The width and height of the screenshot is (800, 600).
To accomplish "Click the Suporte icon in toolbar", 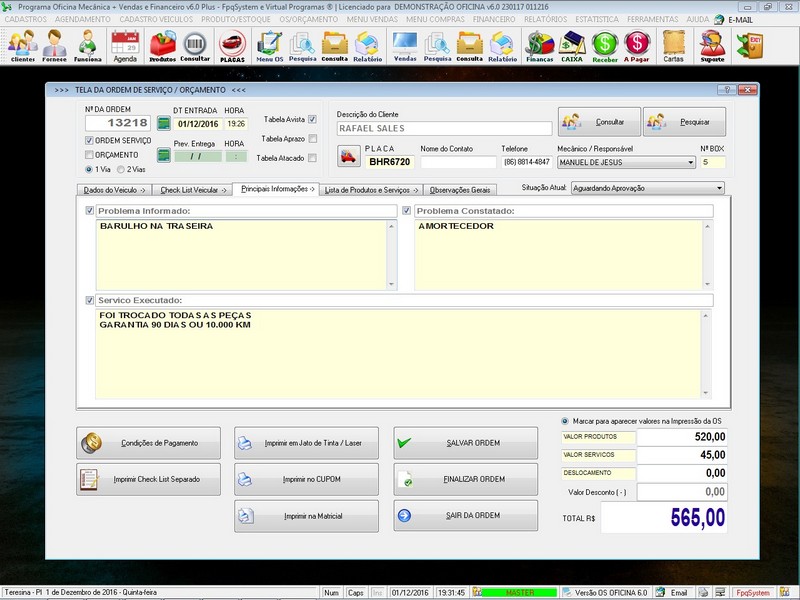I will [712, 46].
